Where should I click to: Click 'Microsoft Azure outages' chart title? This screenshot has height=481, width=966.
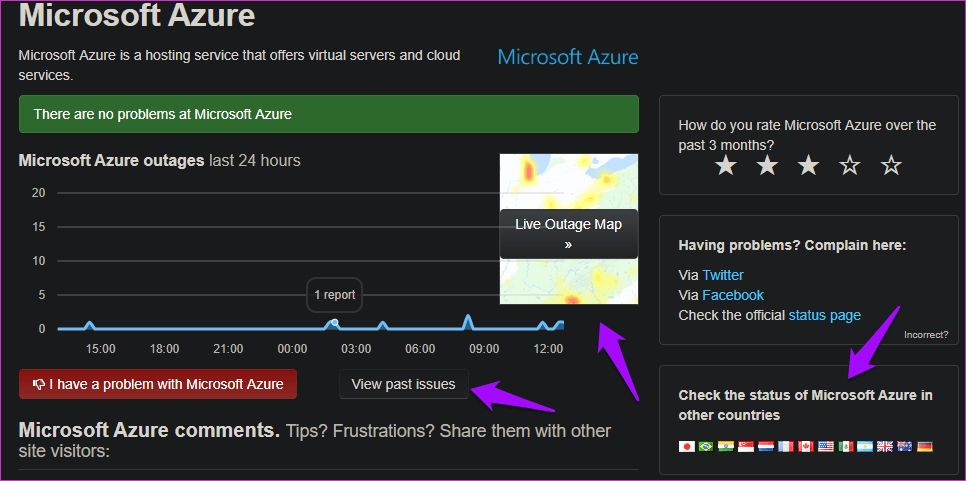point(112,161)
